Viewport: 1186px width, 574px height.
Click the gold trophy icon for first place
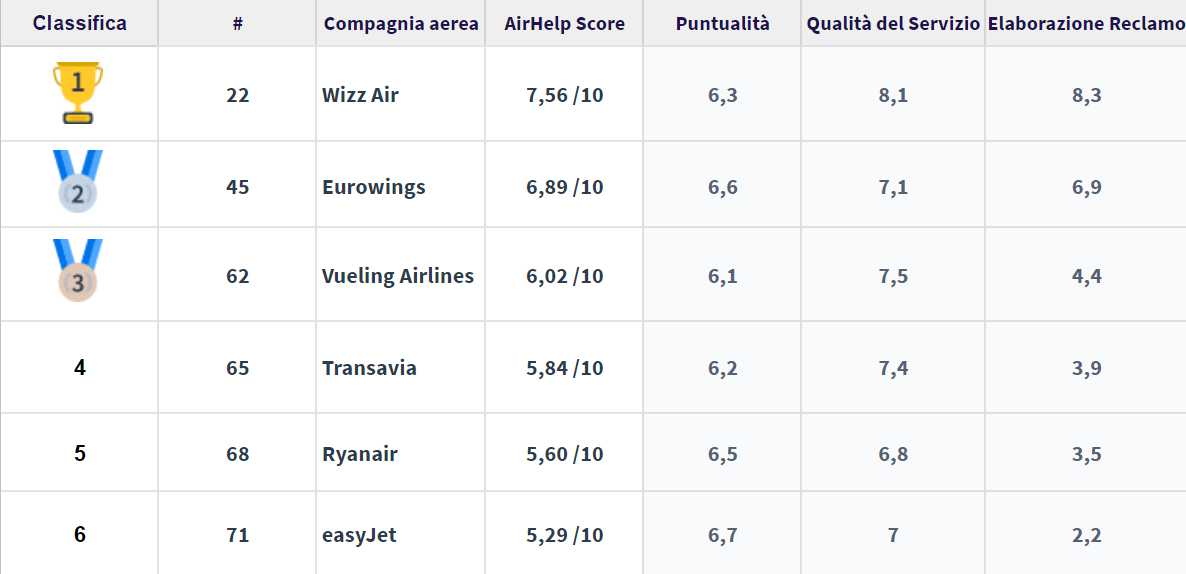pos(78,93)
